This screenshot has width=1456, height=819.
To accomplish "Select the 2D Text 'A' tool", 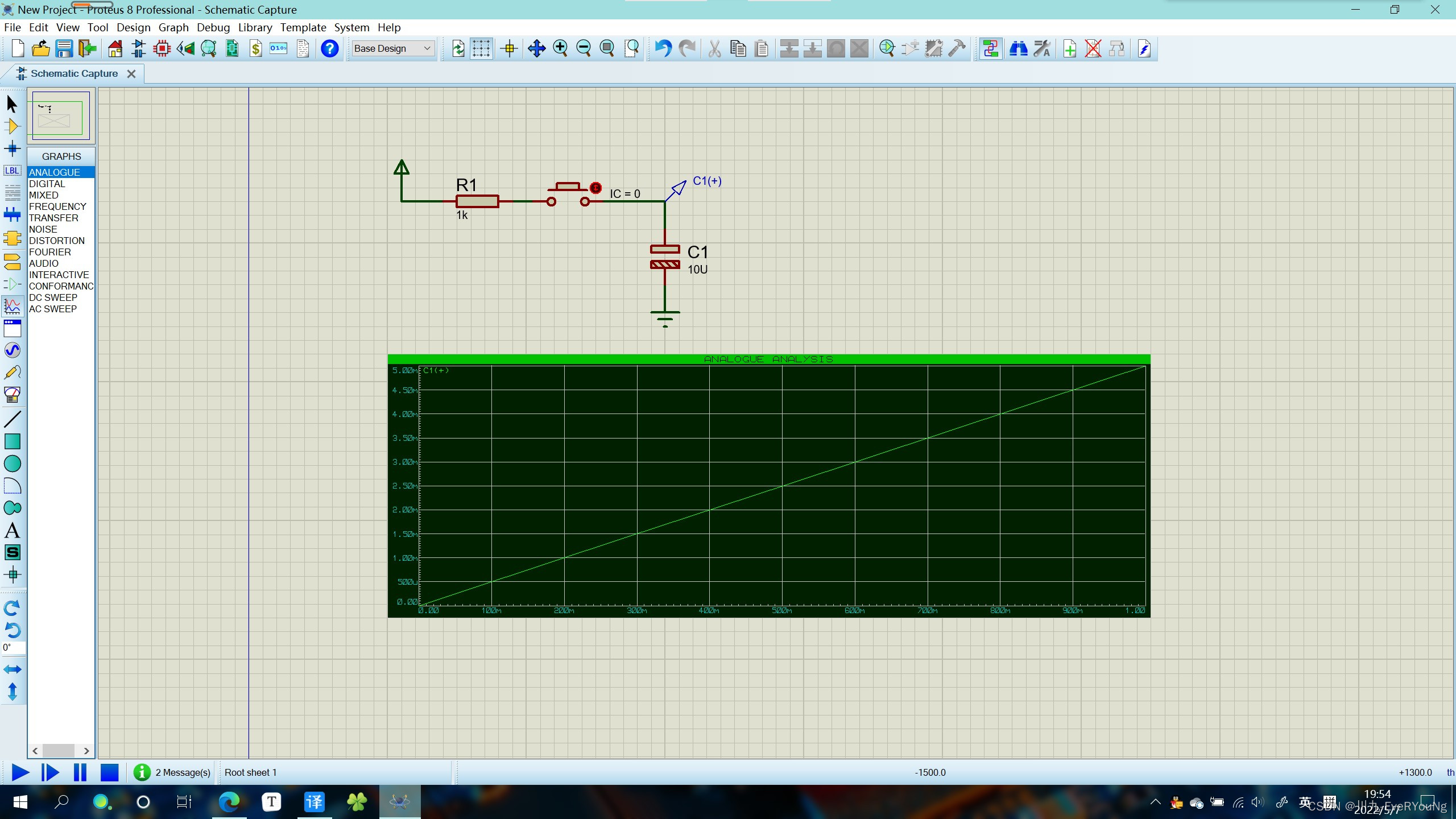I will pyautogui.click(x=12, y=530).
